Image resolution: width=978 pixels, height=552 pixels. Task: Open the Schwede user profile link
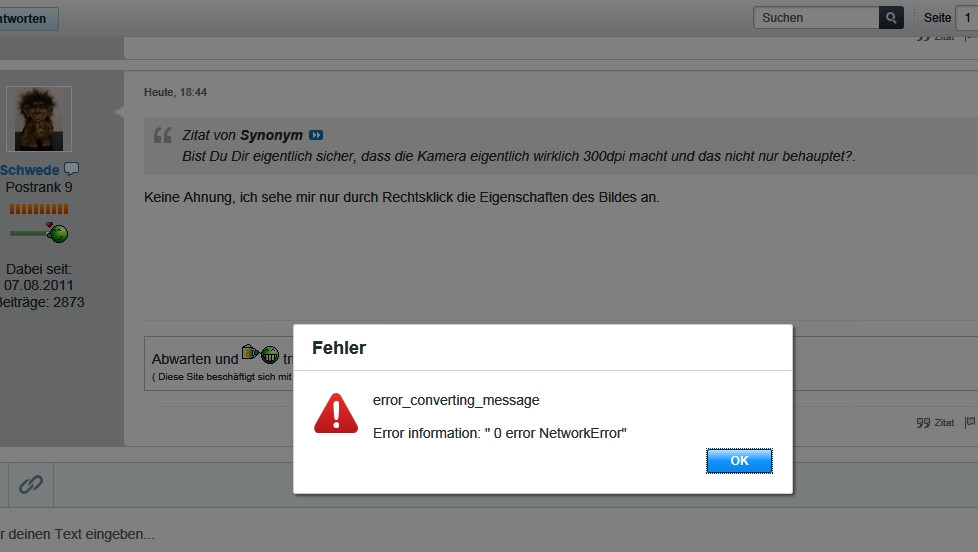click(x=29, y=170)
